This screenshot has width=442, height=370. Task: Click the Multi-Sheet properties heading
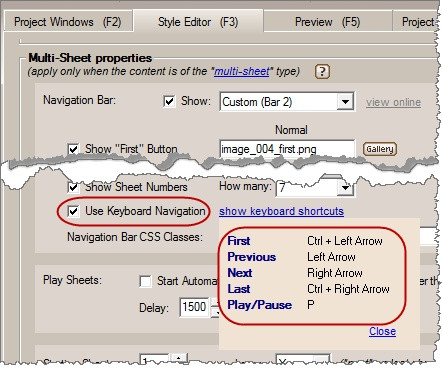(90, 58)
